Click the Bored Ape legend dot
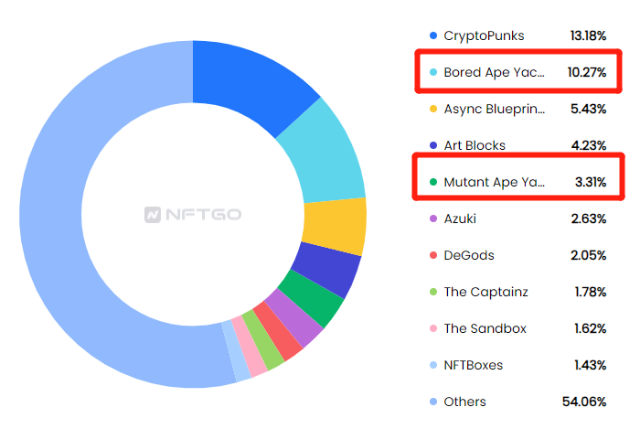 pyautogui.click(x=432, y=72)
